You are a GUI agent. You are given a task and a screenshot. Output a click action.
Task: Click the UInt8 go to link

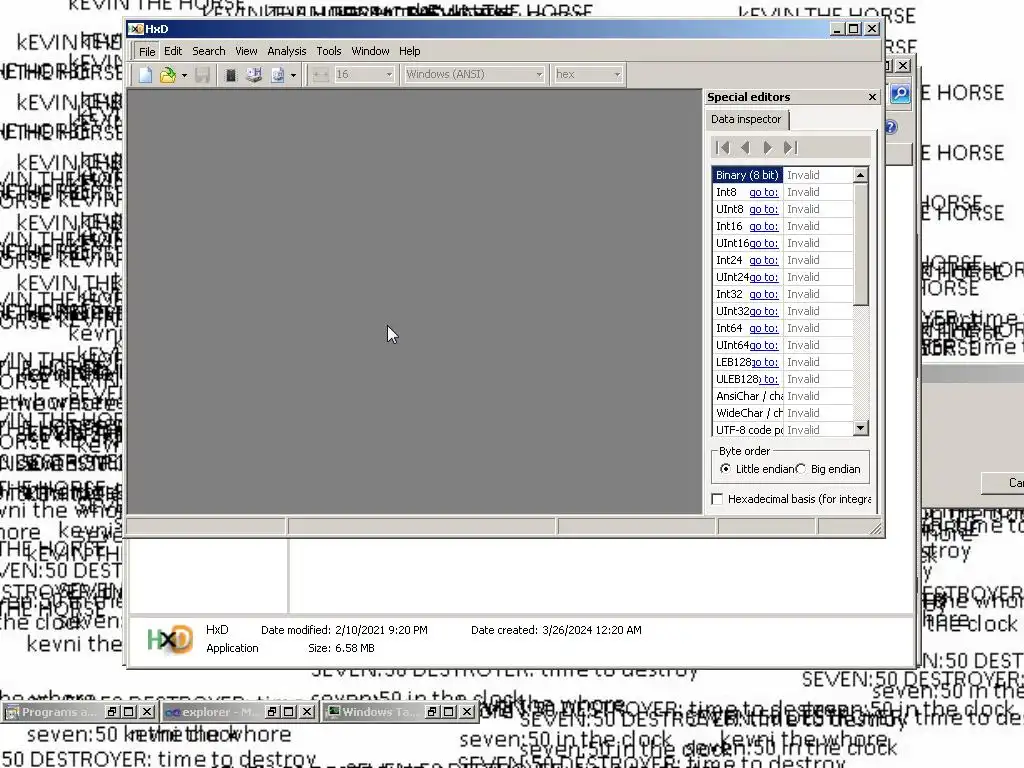coord(763,209)
